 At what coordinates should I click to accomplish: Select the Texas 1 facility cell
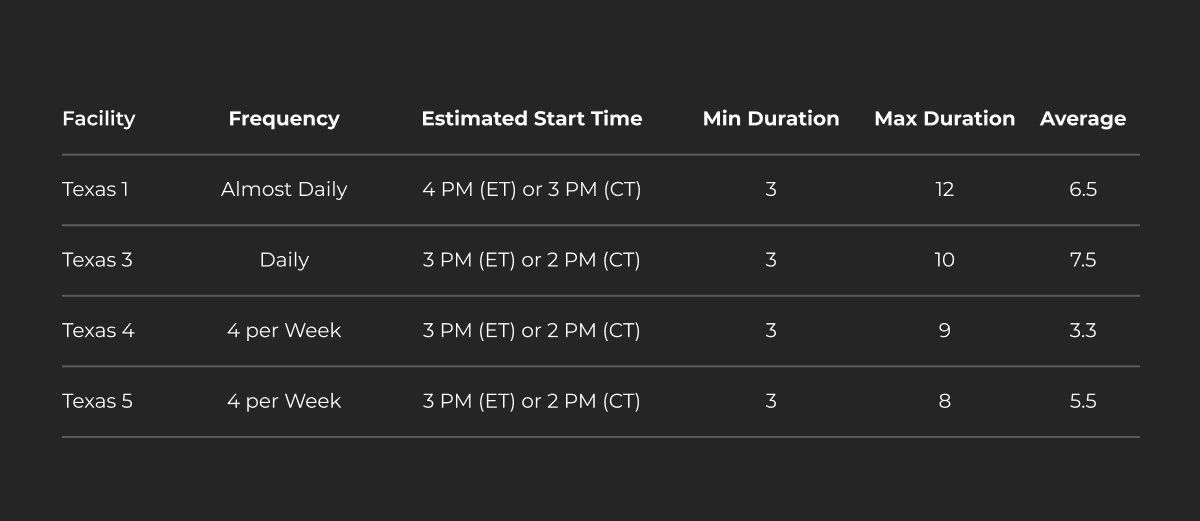pos(95,189)
